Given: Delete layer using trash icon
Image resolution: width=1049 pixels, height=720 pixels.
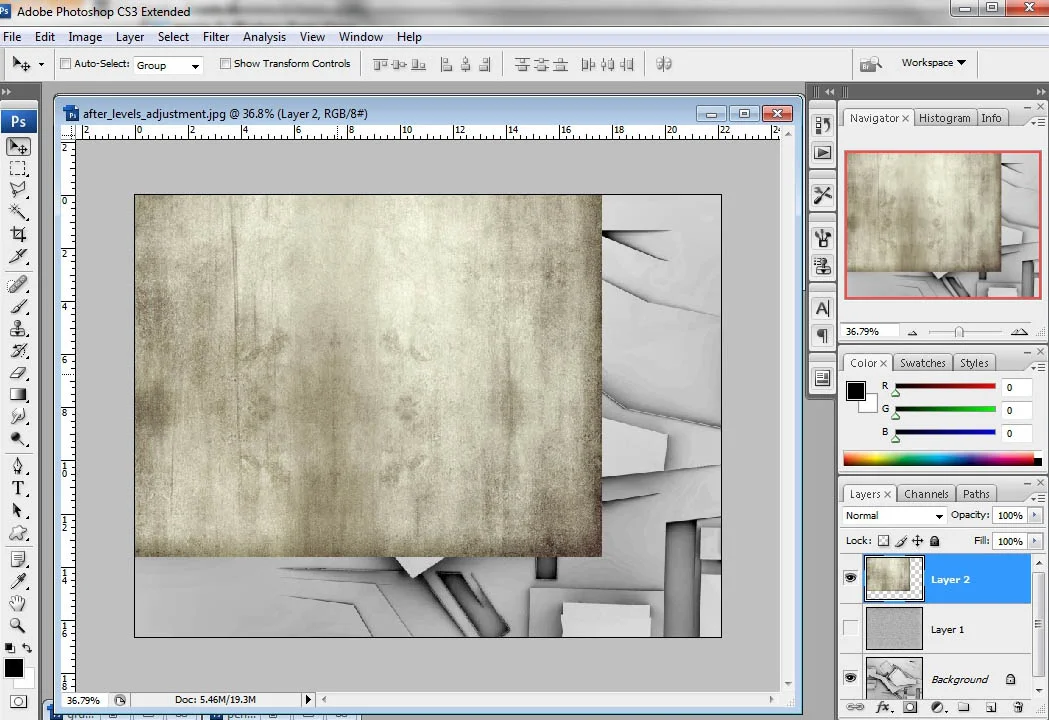Looking at the screenshot, I should click(x=1018, y=707).
